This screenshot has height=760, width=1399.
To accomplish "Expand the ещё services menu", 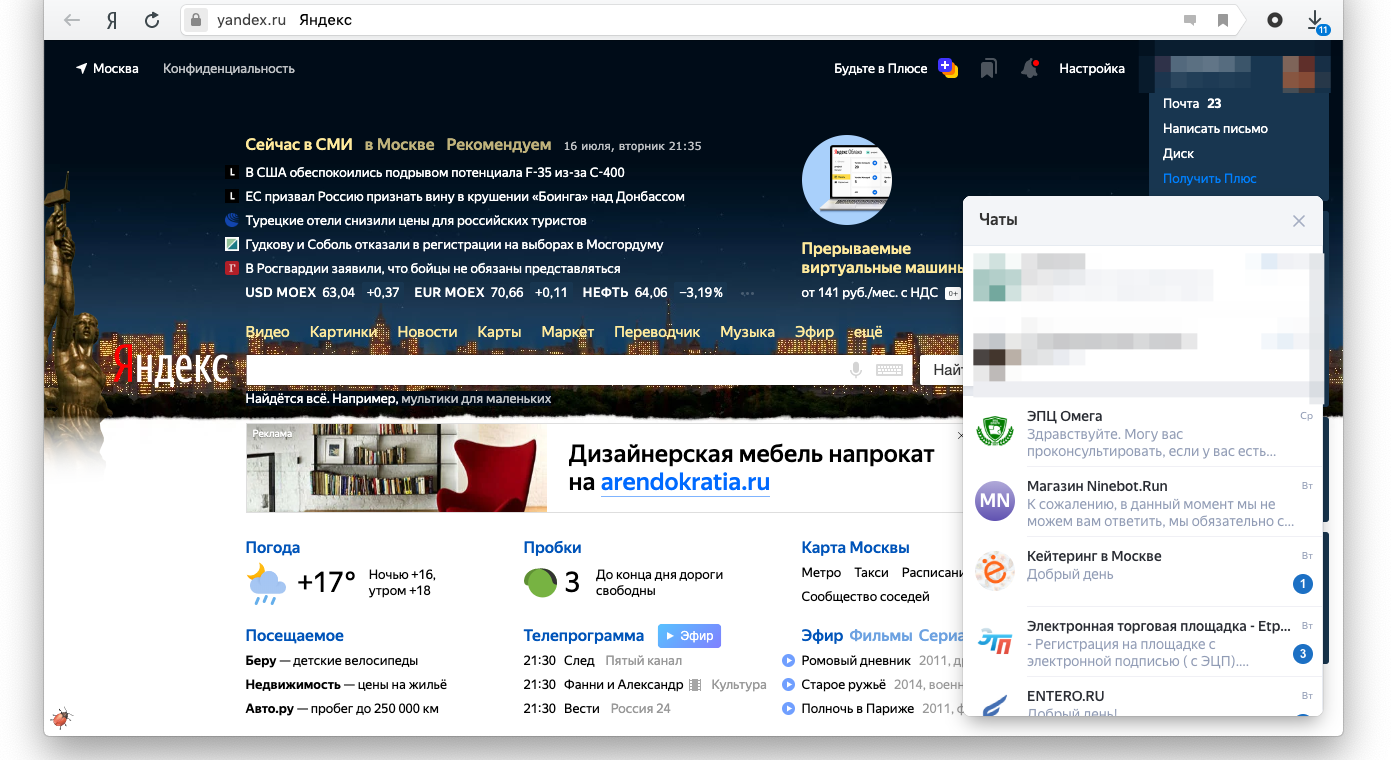I will coord(867,332).
